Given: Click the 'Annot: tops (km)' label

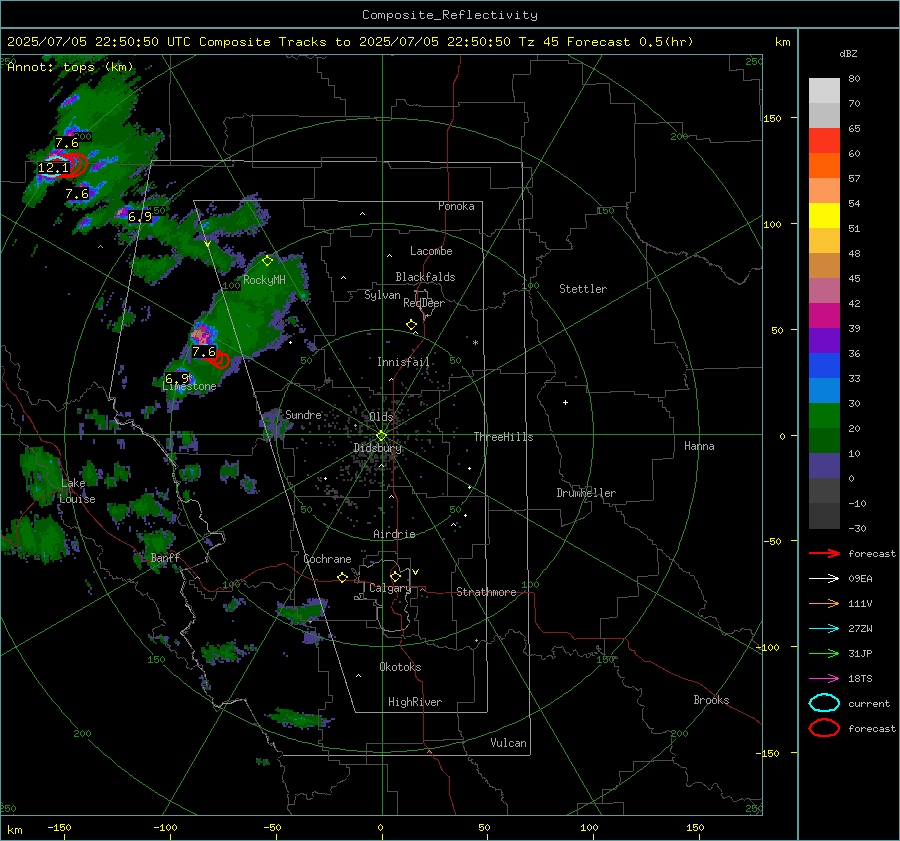Looking at the screenshot, I should 70,67.
